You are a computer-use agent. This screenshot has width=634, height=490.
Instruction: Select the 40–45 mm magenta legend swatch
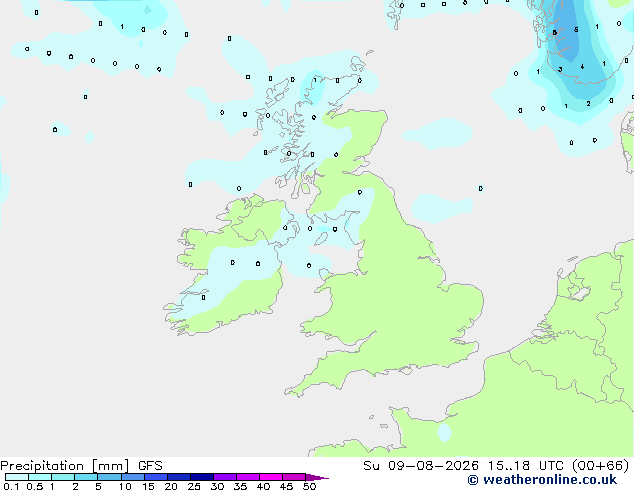[271, 477]
